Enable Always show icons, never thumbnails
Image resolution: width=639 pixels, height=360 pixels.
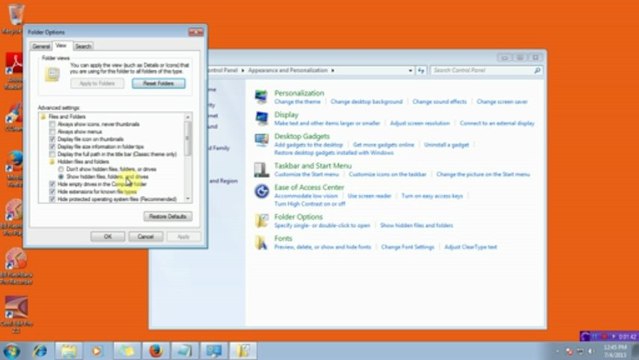click(52, 124)
